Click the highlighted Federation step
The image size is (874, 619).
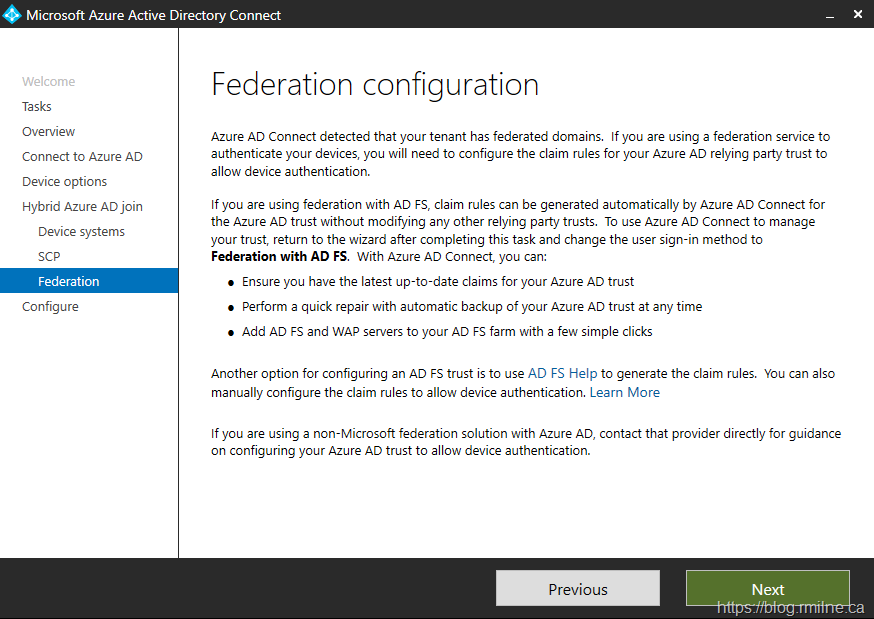[68, 282]
